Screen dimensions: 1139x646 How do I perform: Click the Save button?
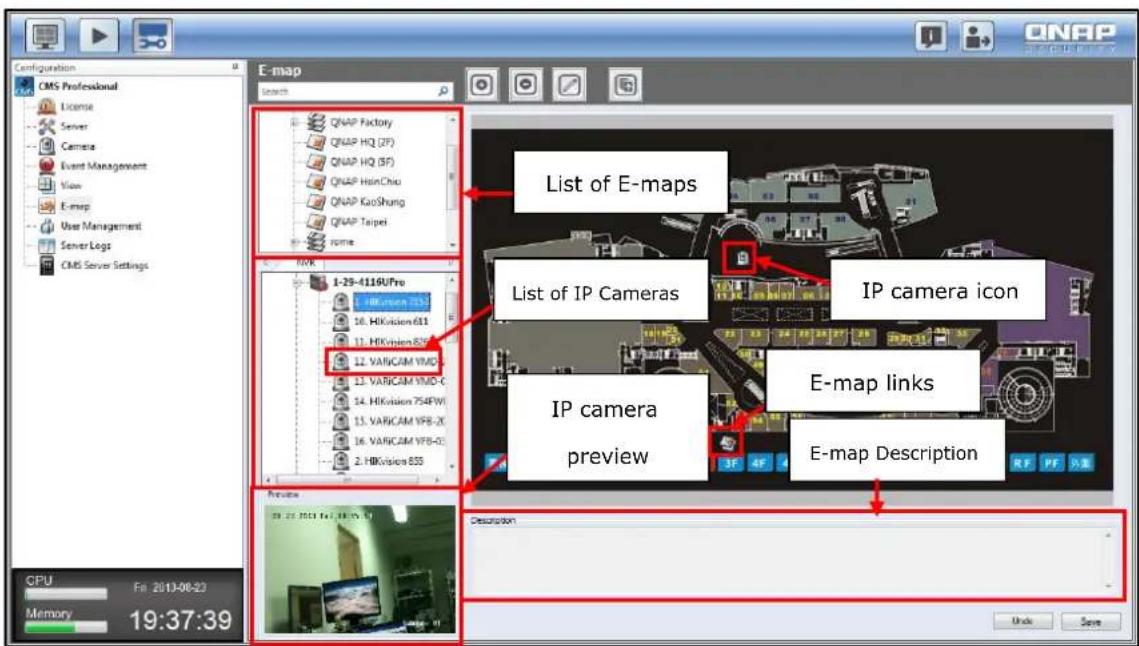[x=1090, y=621]
